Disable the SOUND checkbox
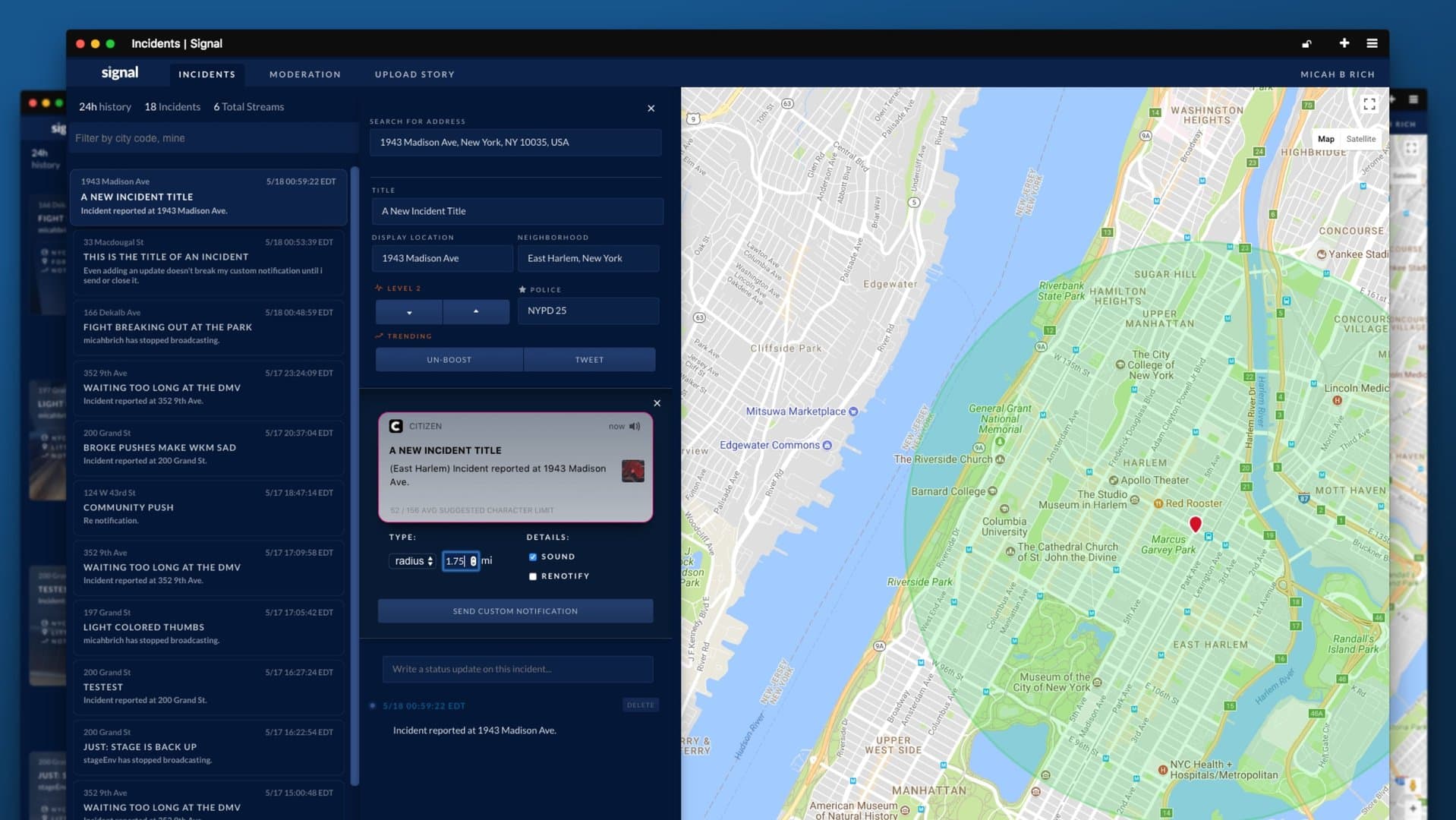This screenshot has height=820, width=1456. (x=533, y=557)
